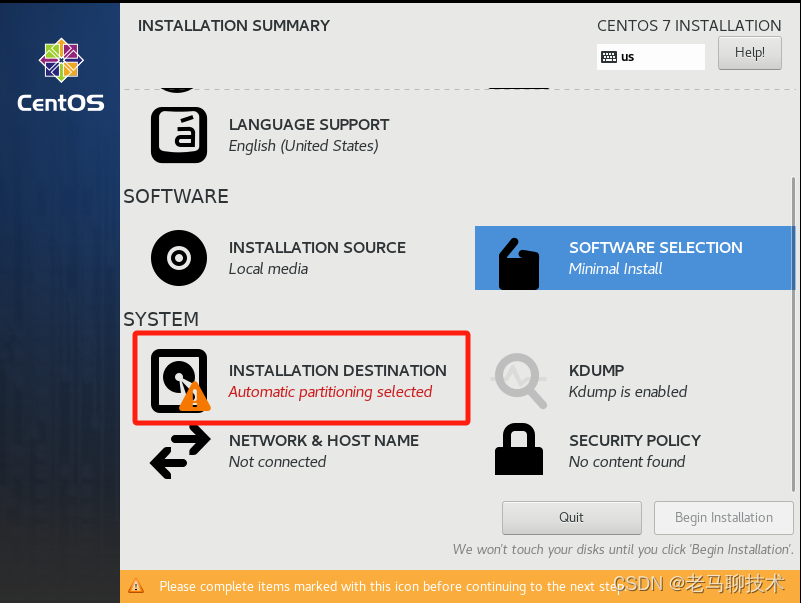Viewport: 801px width, 603px height.
Task: Open the 'INSTALLATION SOURCE' title
Action: (317, 247)
